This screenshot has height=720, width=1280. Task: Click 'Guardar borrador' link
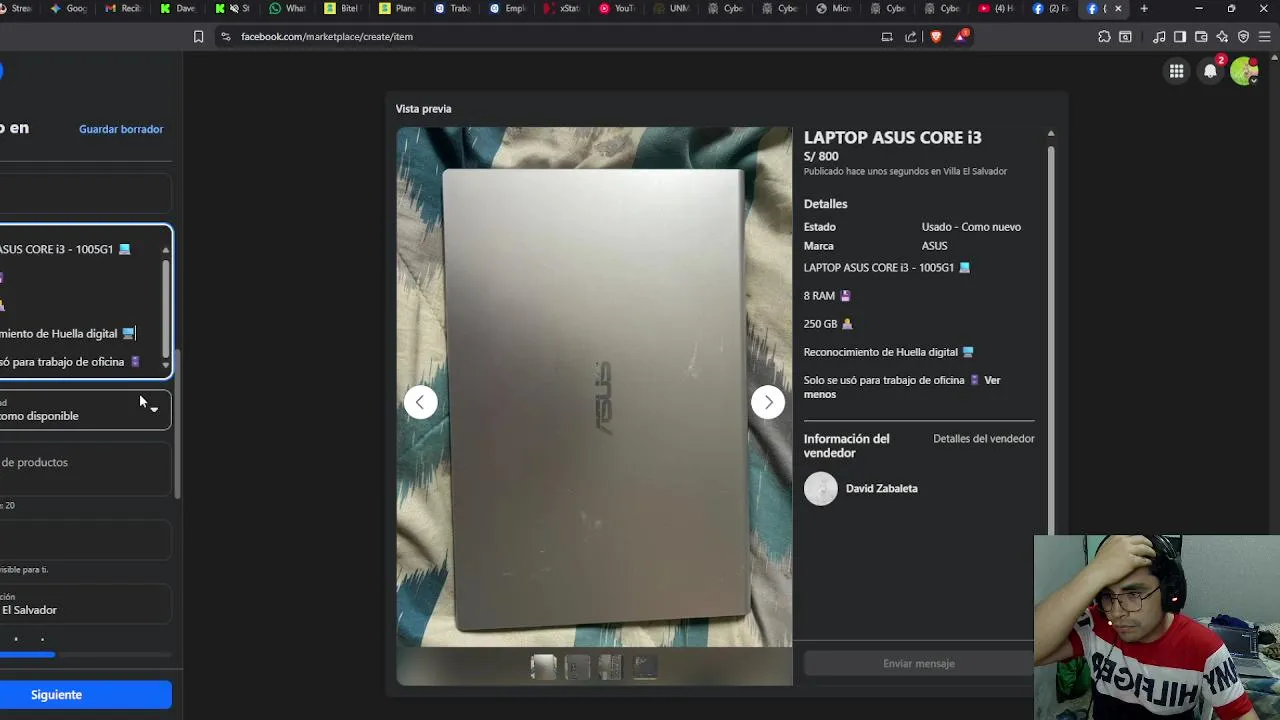click(121, 129)
